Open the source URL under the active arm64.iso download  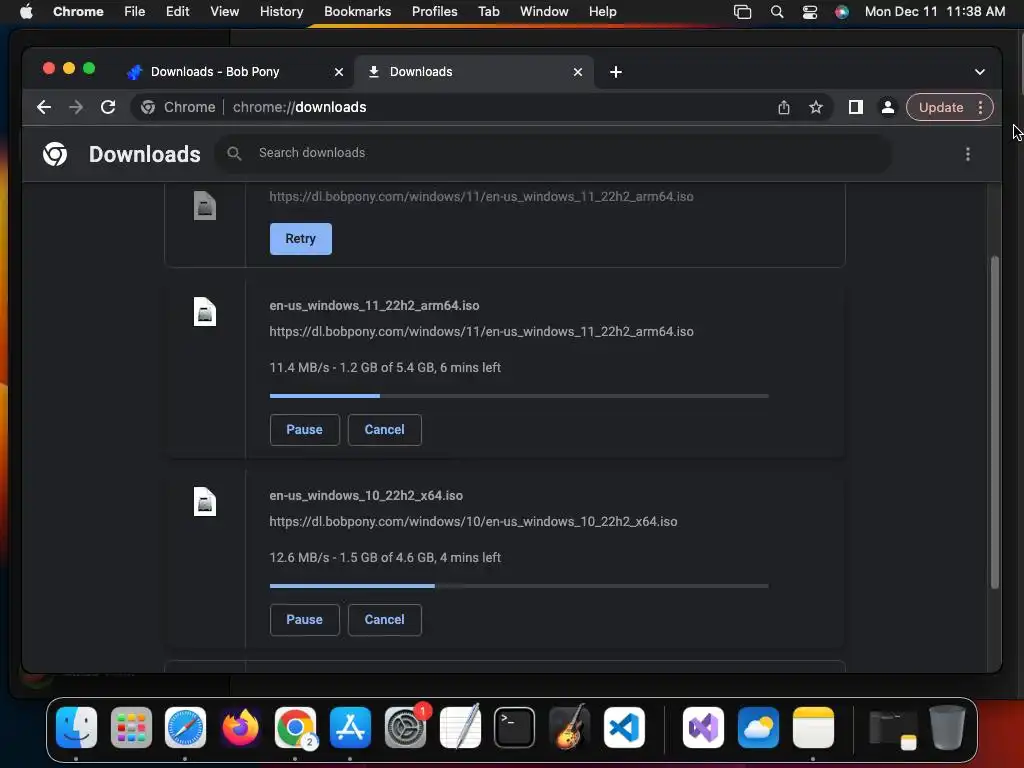click(481, 332)
